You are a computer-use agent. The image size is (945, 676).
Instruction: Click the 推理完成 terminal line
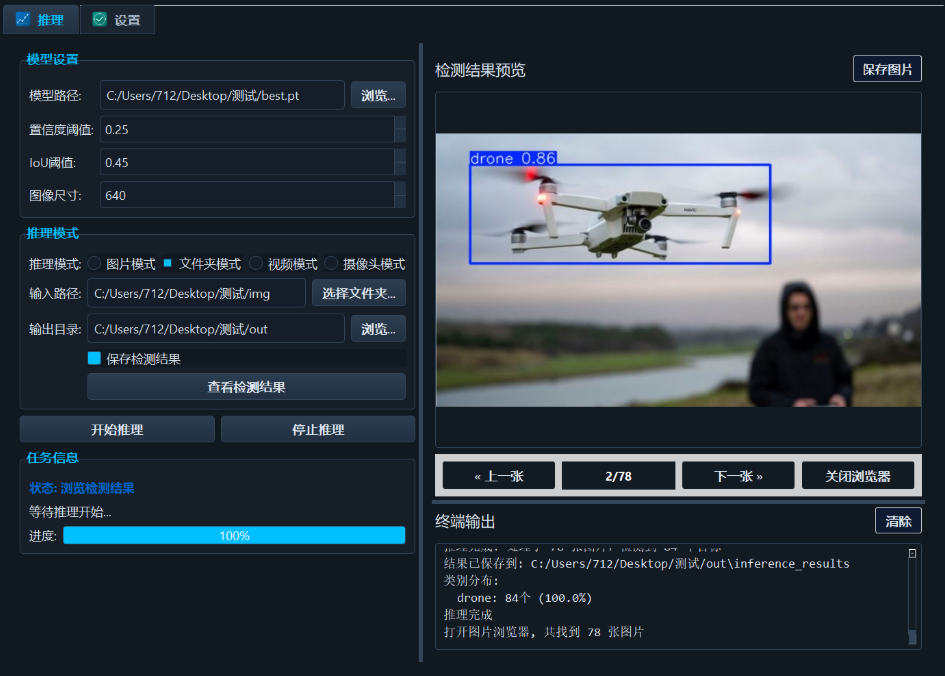pyautogui.click(x=468, y=615)
